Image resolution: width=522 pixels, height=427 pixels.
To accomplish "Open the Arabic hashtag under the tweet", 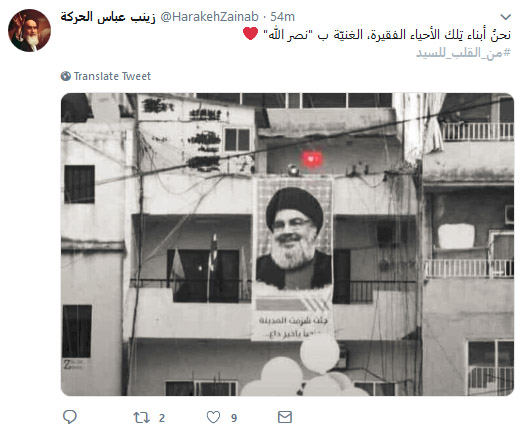I will (x=463, y=53).
